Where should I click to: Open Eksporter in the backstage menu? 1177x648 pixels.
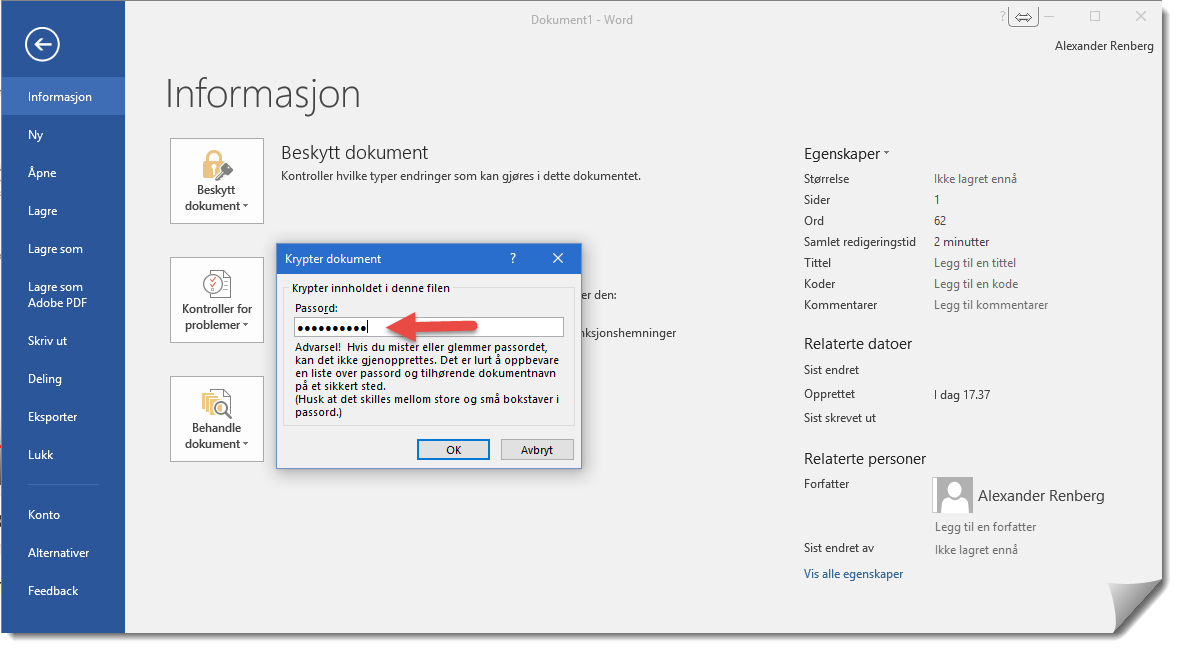click(x=52, y=417)
